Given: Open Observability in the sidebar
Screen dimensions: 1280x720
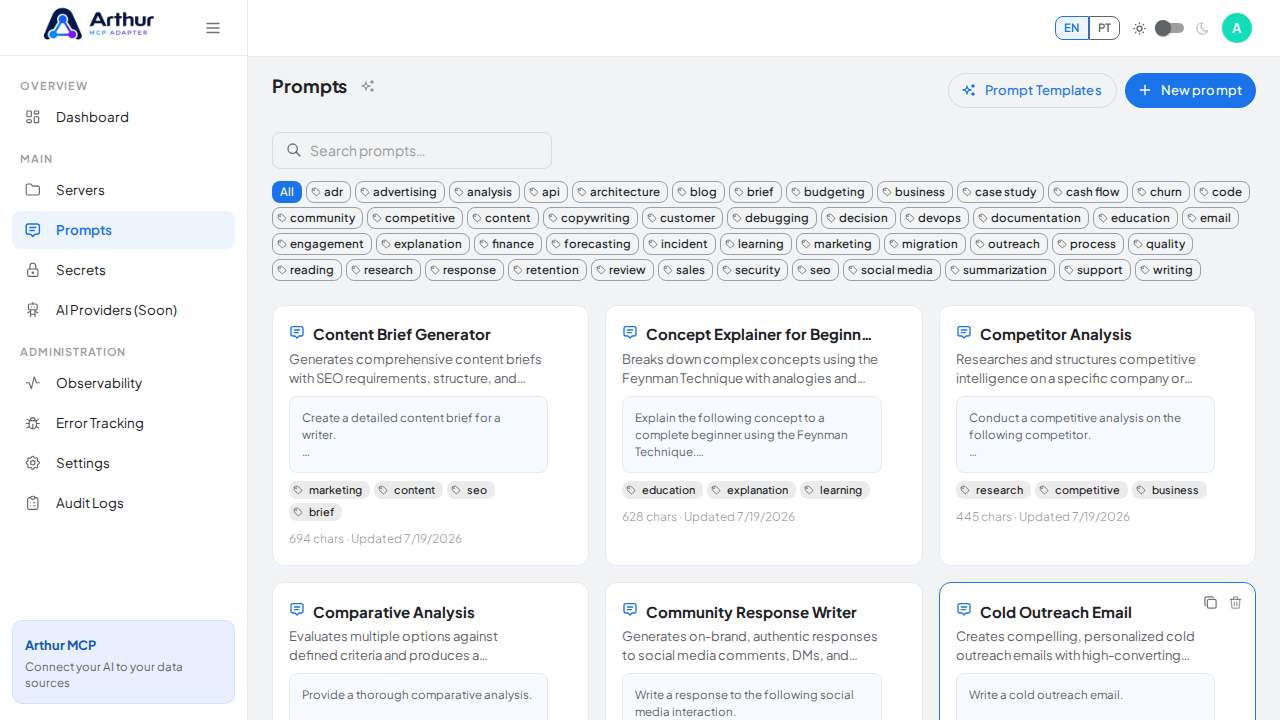Looking at the screenshot, I should click(123, 383).
